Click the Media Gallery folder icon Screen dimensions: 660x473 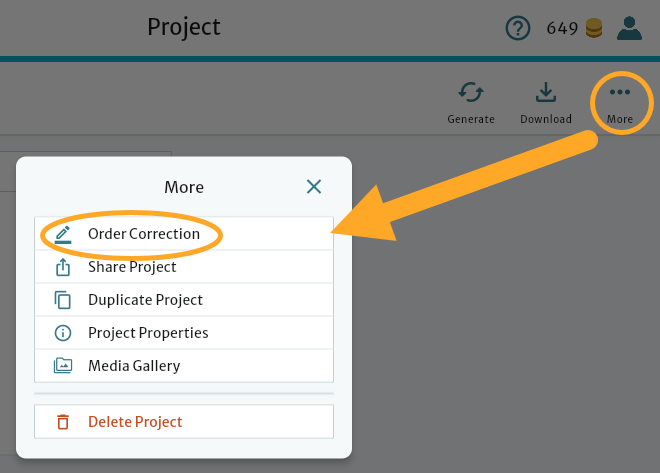click(x=63, y=366)
